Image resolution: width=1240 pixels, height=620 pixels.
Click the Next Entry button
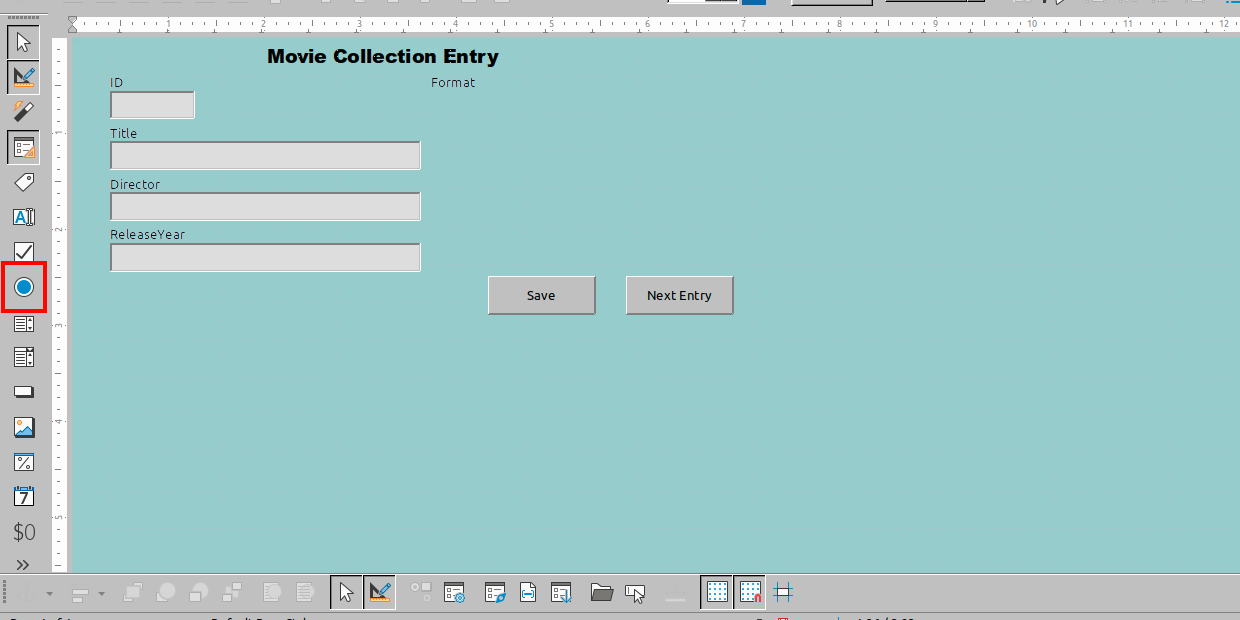pos(679,295)
